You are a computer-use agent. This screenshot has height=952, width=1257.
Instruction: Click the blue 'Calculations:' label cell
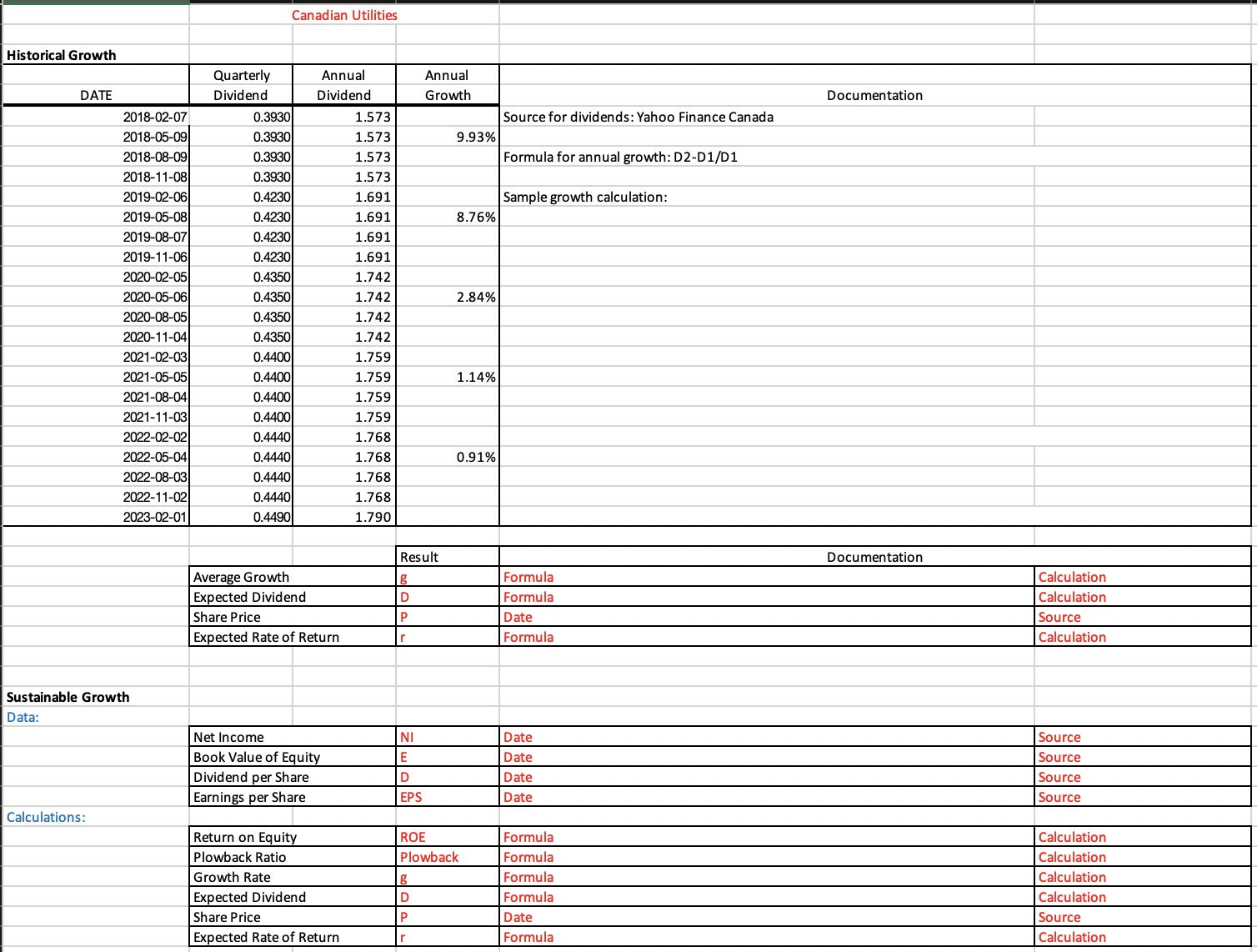[x=96, y=817]
